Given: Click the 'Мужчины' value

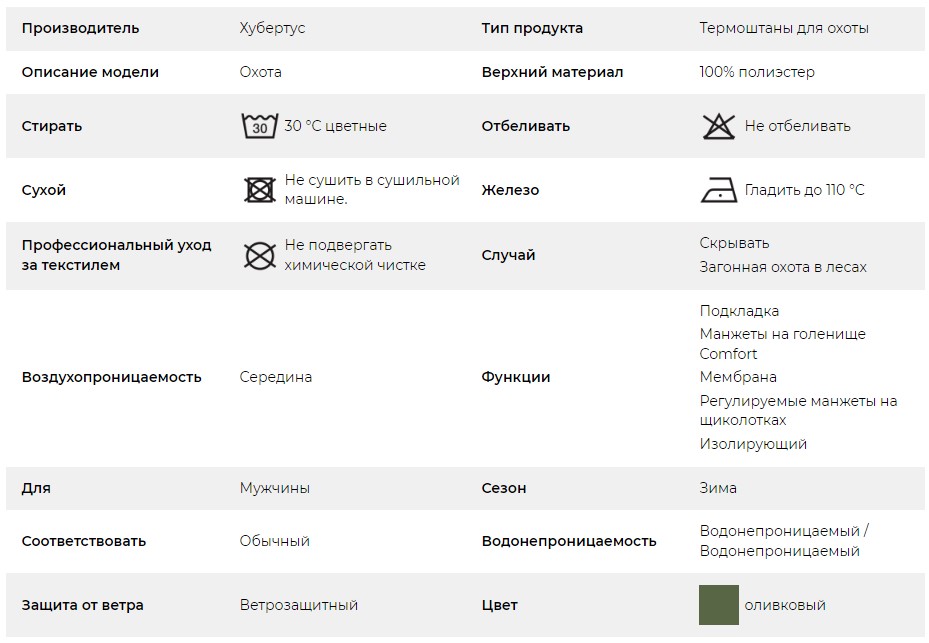Looking at the screenshot, I should (x=274, y=488).
